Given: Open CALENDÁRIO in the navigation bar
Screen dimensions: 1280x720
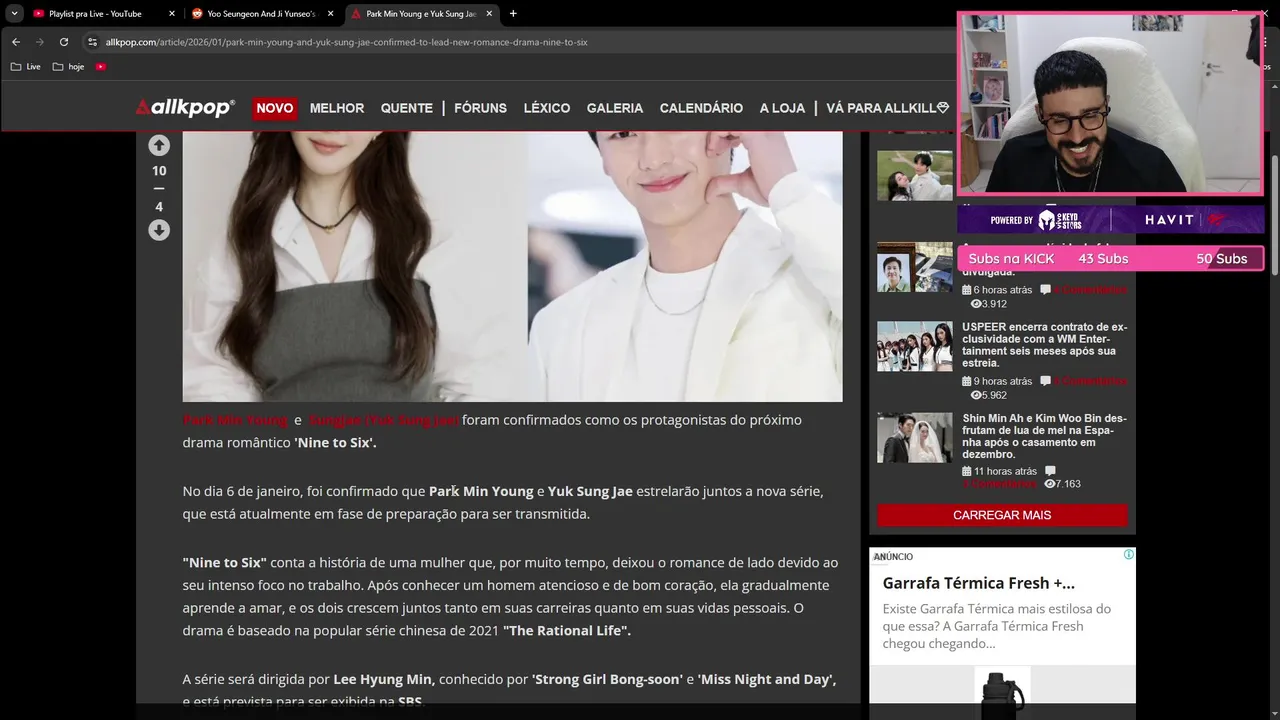Looking at the screenshot, I should [x=701, y=108].
